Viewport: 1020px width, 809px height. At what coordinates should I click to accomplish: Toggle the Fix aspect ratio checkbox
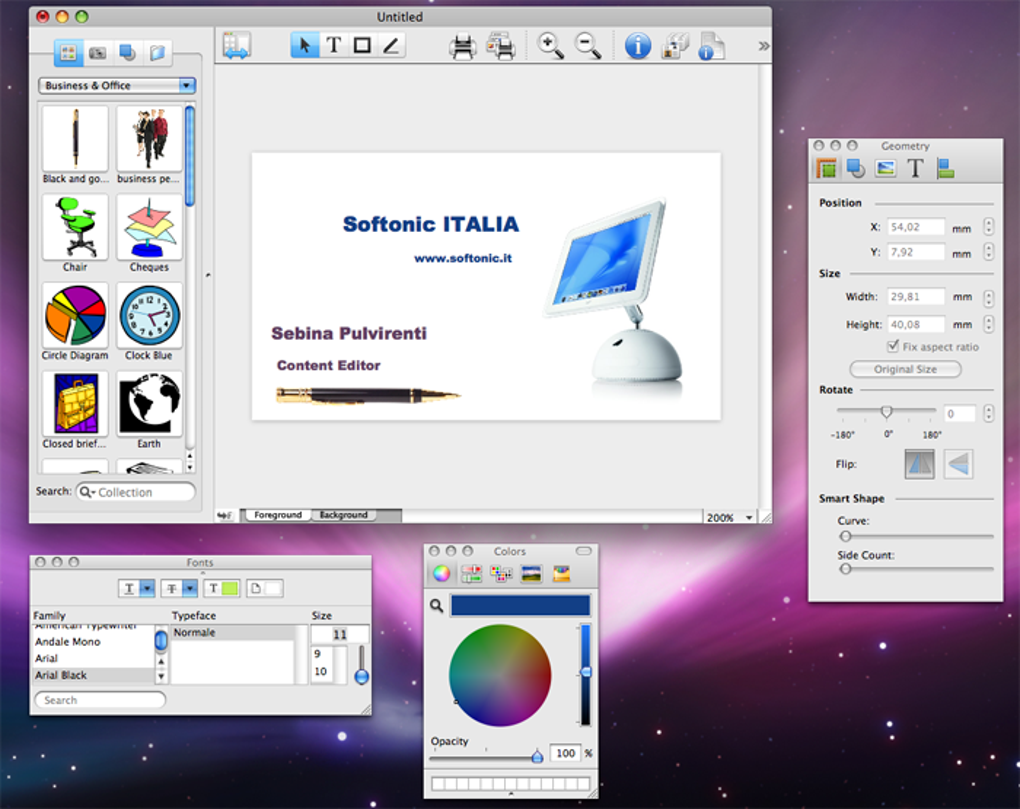click(893, 346)
